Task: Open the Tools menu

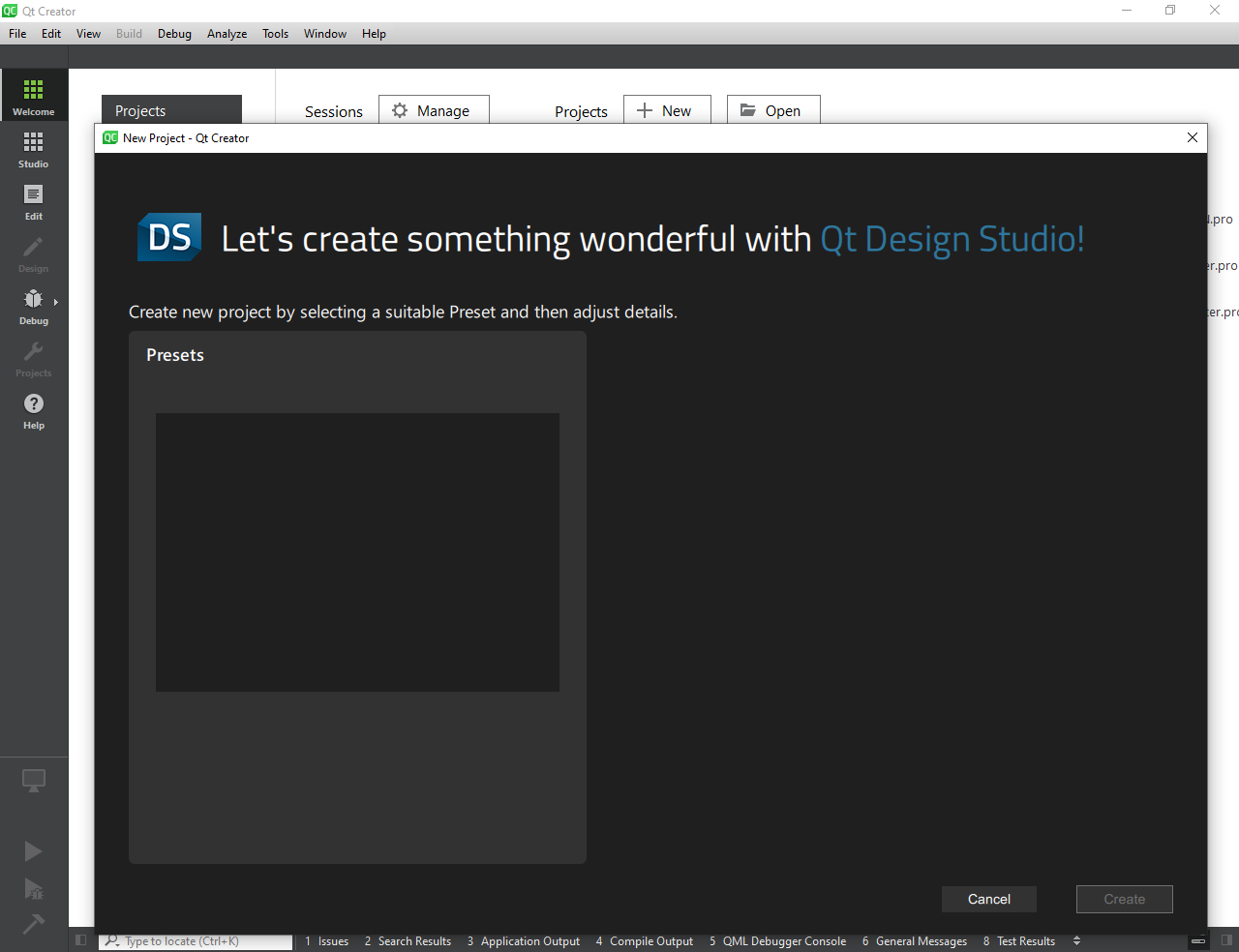Action: (275, 34)
